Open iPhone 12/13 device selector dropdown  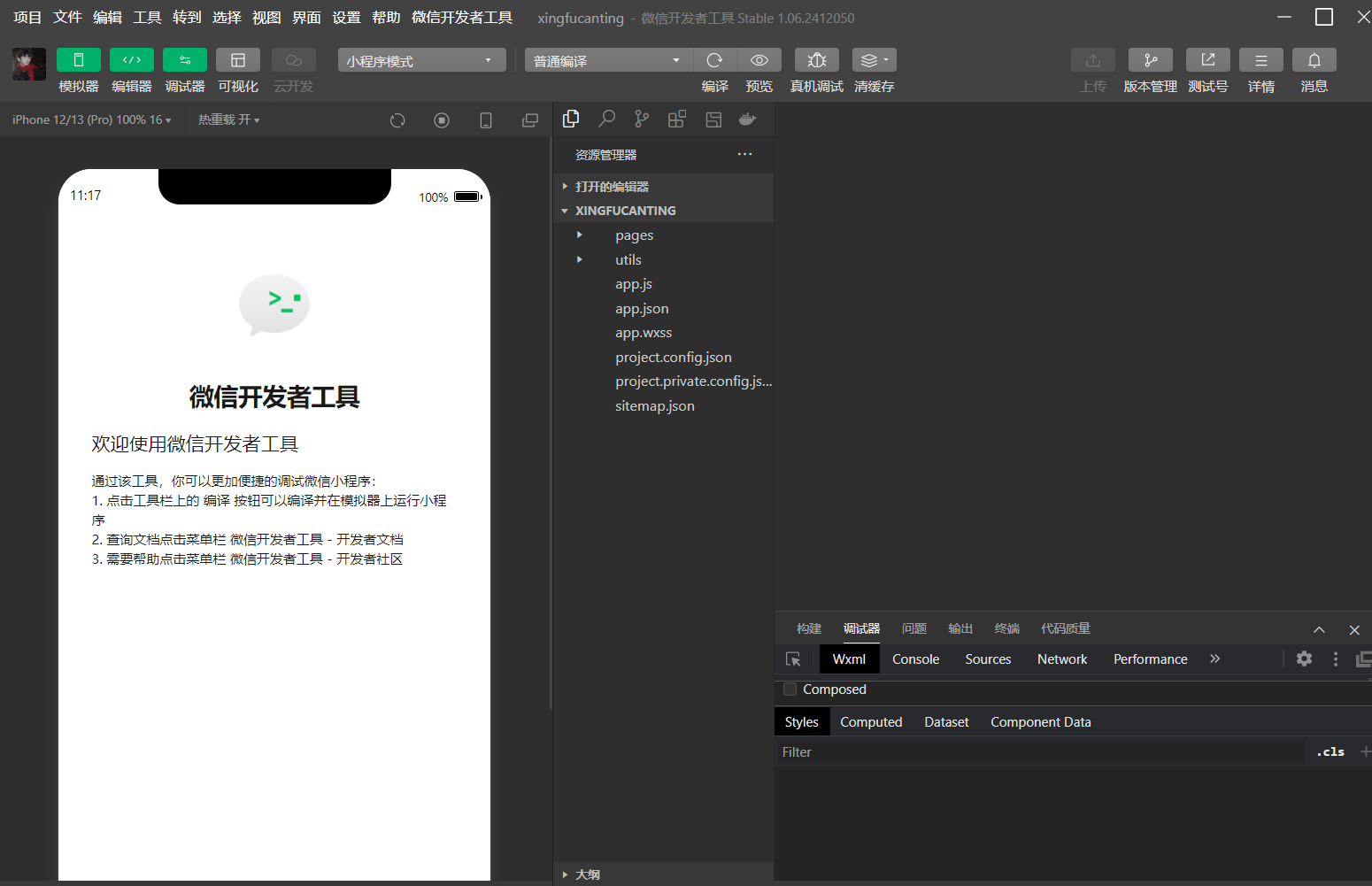click(92, 119)
